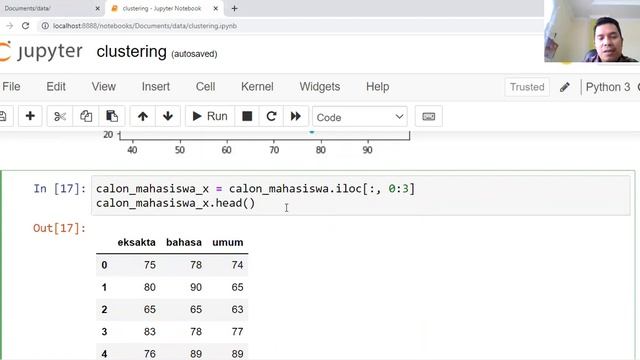Open the Insert menu
640x360 pixels.
[156, 87]
